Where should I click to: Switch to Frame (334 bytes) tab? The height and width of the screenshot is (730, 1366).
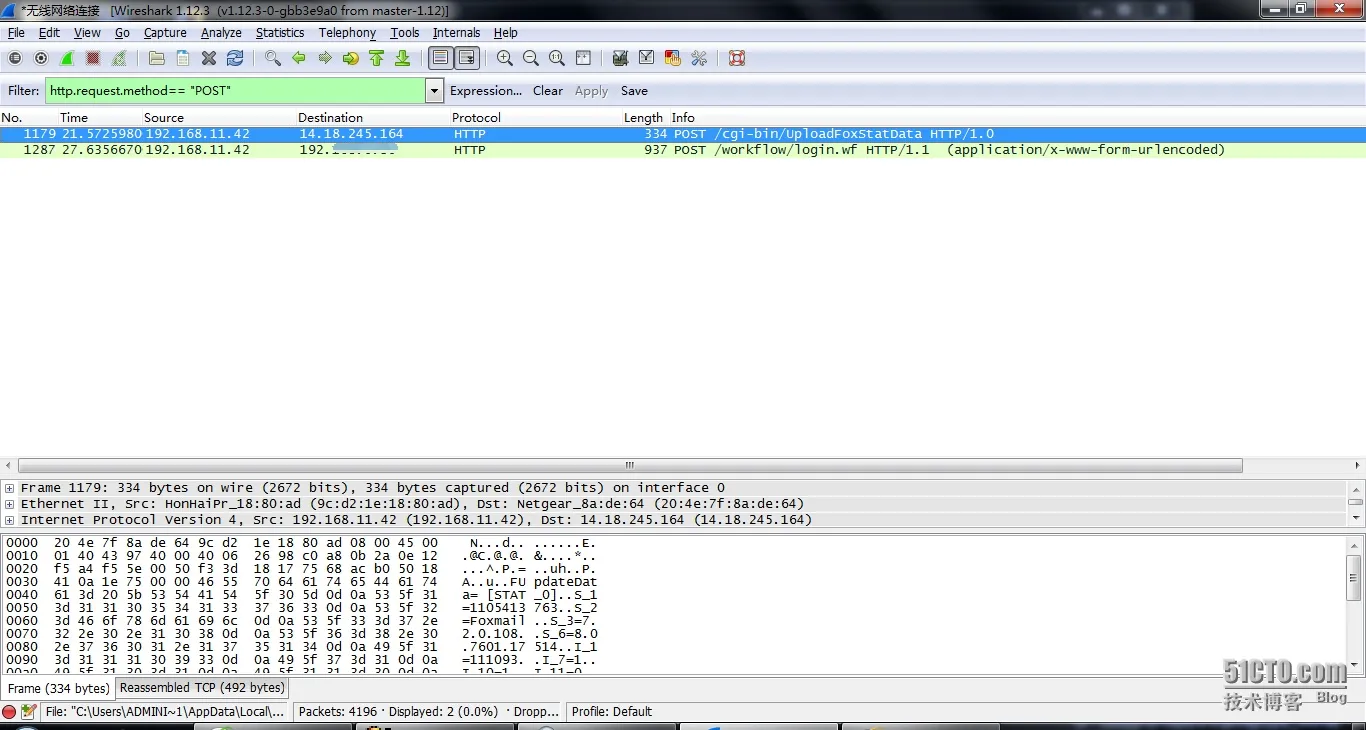click(x=58, y=689)
